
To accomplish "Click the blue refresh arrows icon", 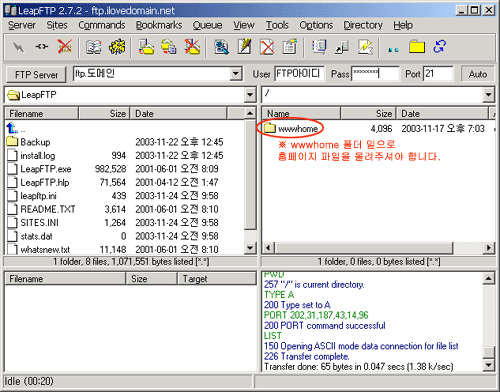I will pos(440,47).
